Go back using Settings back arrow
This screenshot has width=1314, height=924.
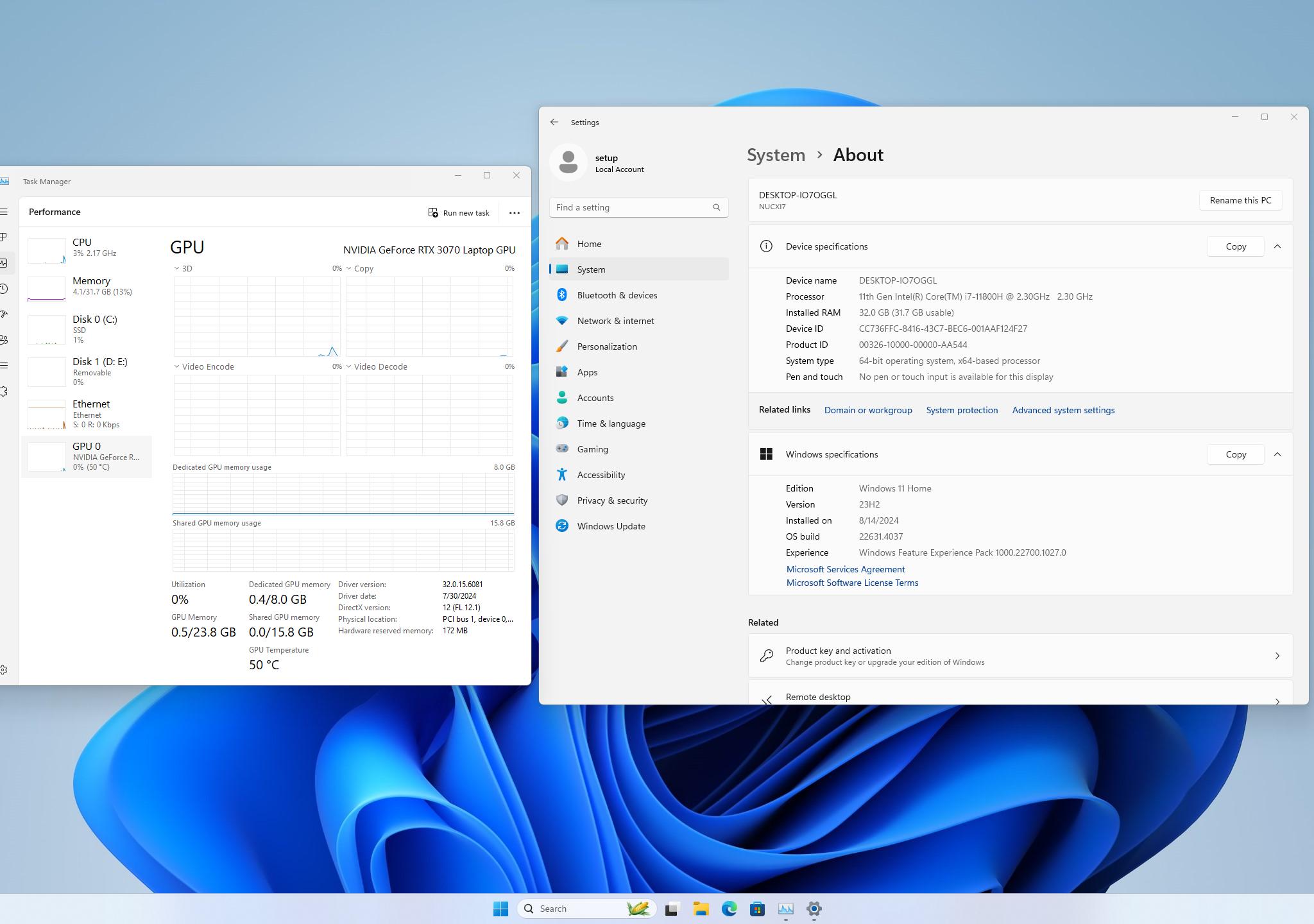tap(554, 122)
